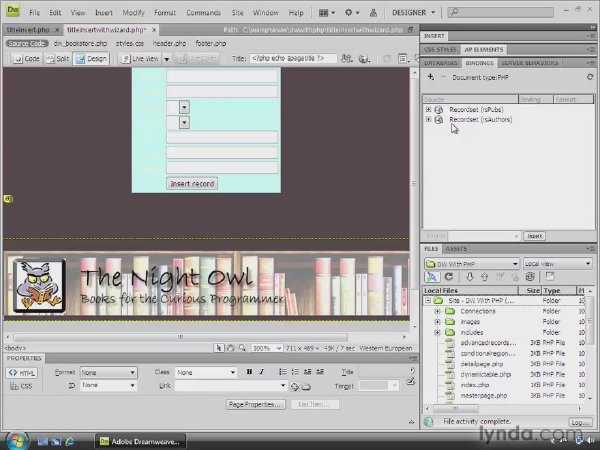600x450 pixels.
Task: Open related file header.php
Action: (x=169, y=43)
